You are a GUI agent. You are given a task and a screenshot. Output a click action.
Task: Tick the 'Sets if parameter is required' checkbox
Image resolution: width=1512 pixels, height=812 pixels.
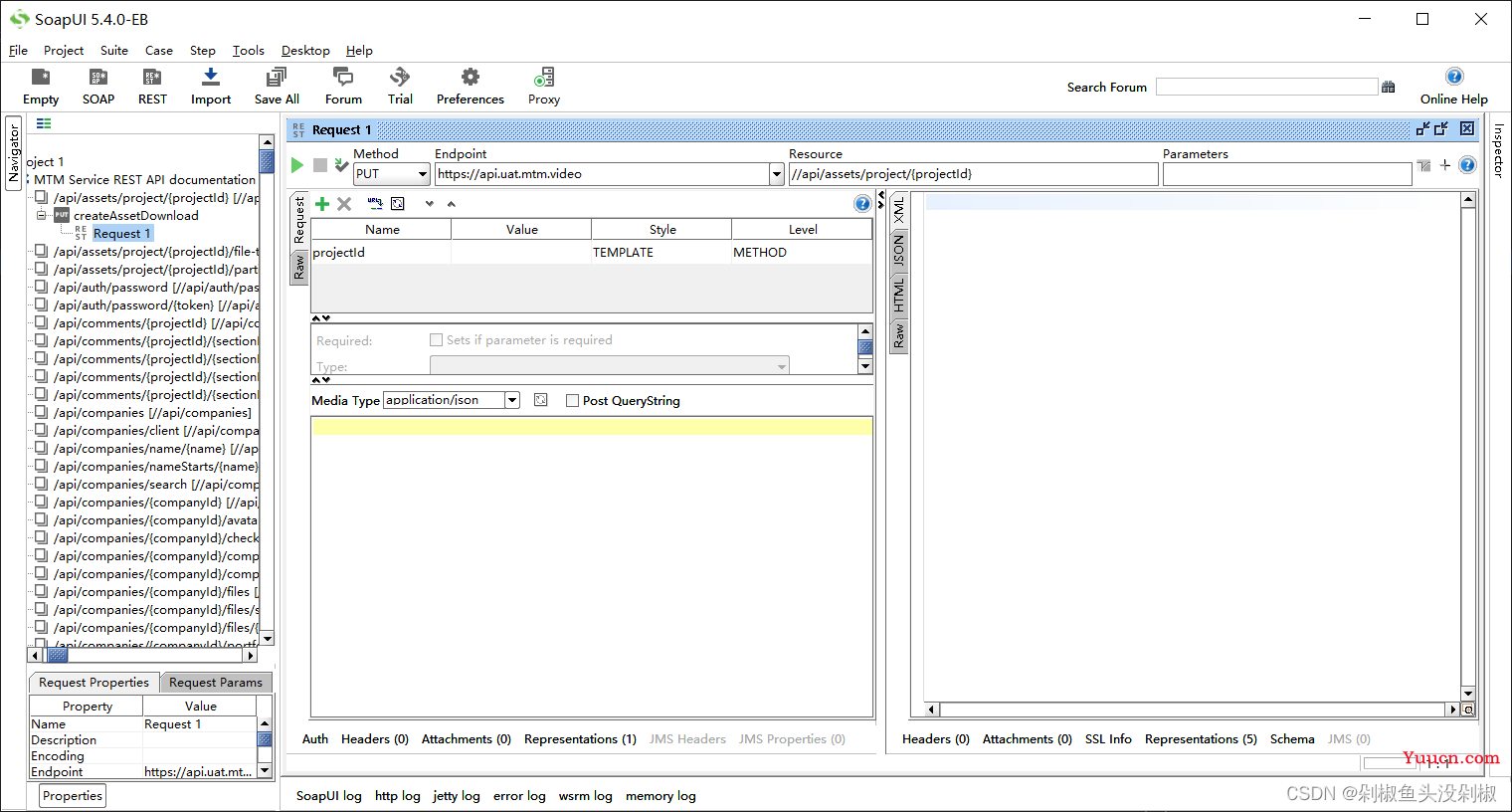[x=436, y=340]
